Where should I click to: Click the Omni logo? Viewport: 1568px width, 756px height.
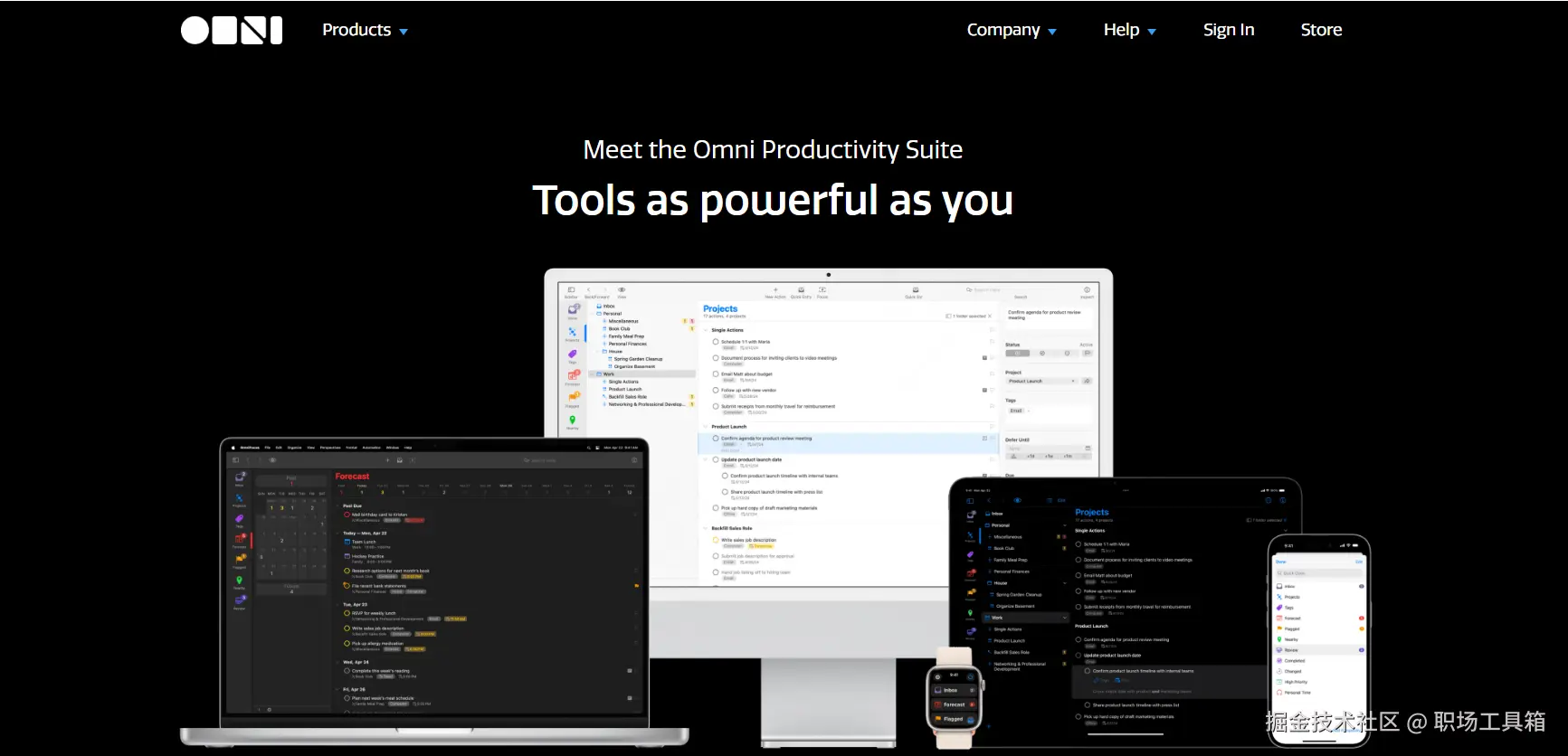(232, 30)
